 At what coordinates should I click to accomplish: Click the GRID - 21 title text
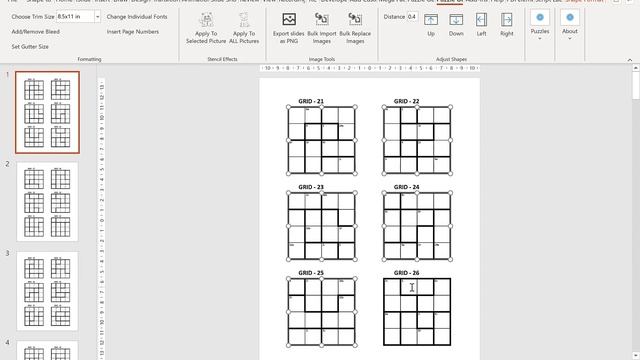click(311, 101)
